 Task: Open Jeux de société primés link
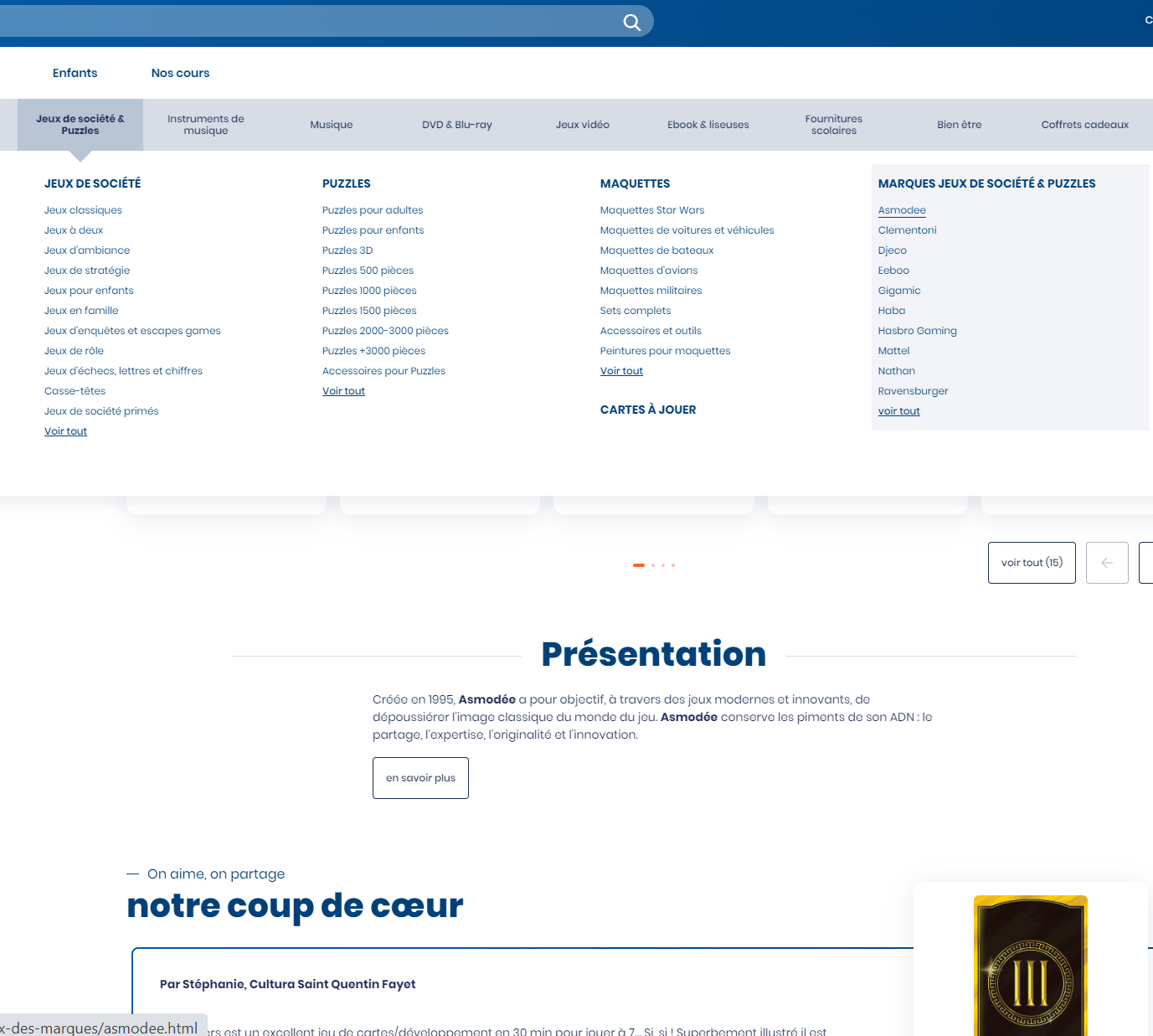tap(101, 411)
